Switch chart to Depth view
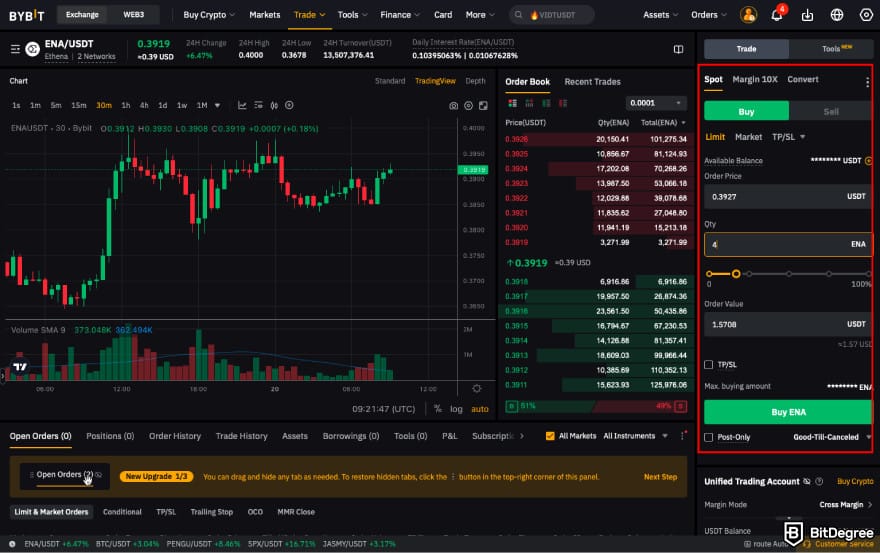Viewport: 880px width, 553px height. 475,81
